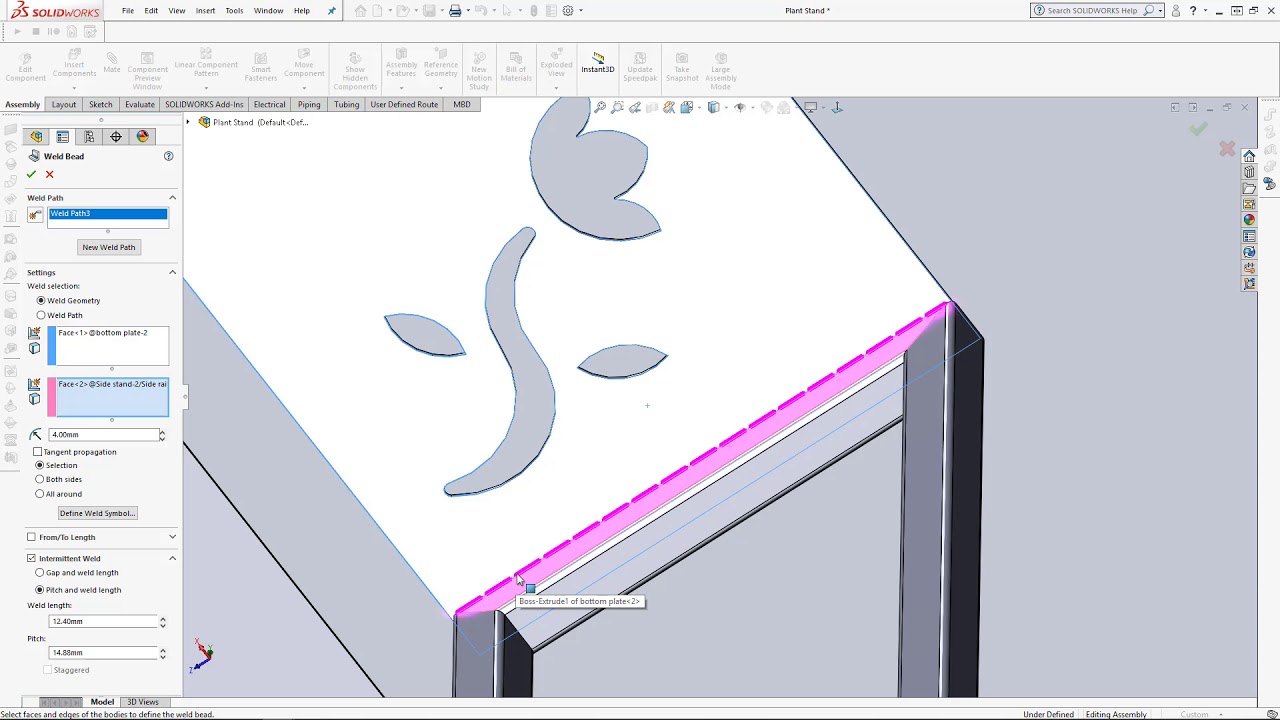Open the PropertyManager tab icon

click(62, 136)
